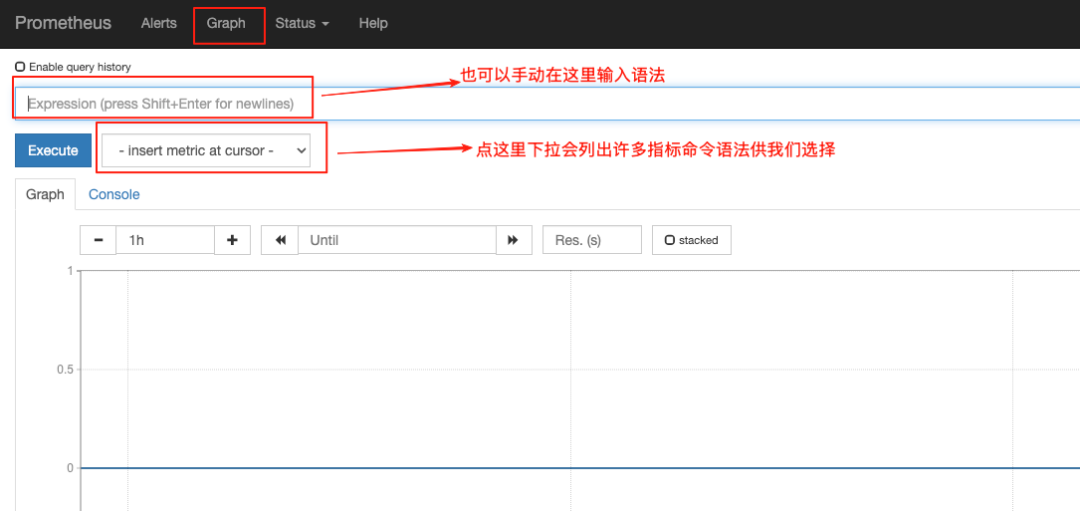Switch to the Console tab

114,194
